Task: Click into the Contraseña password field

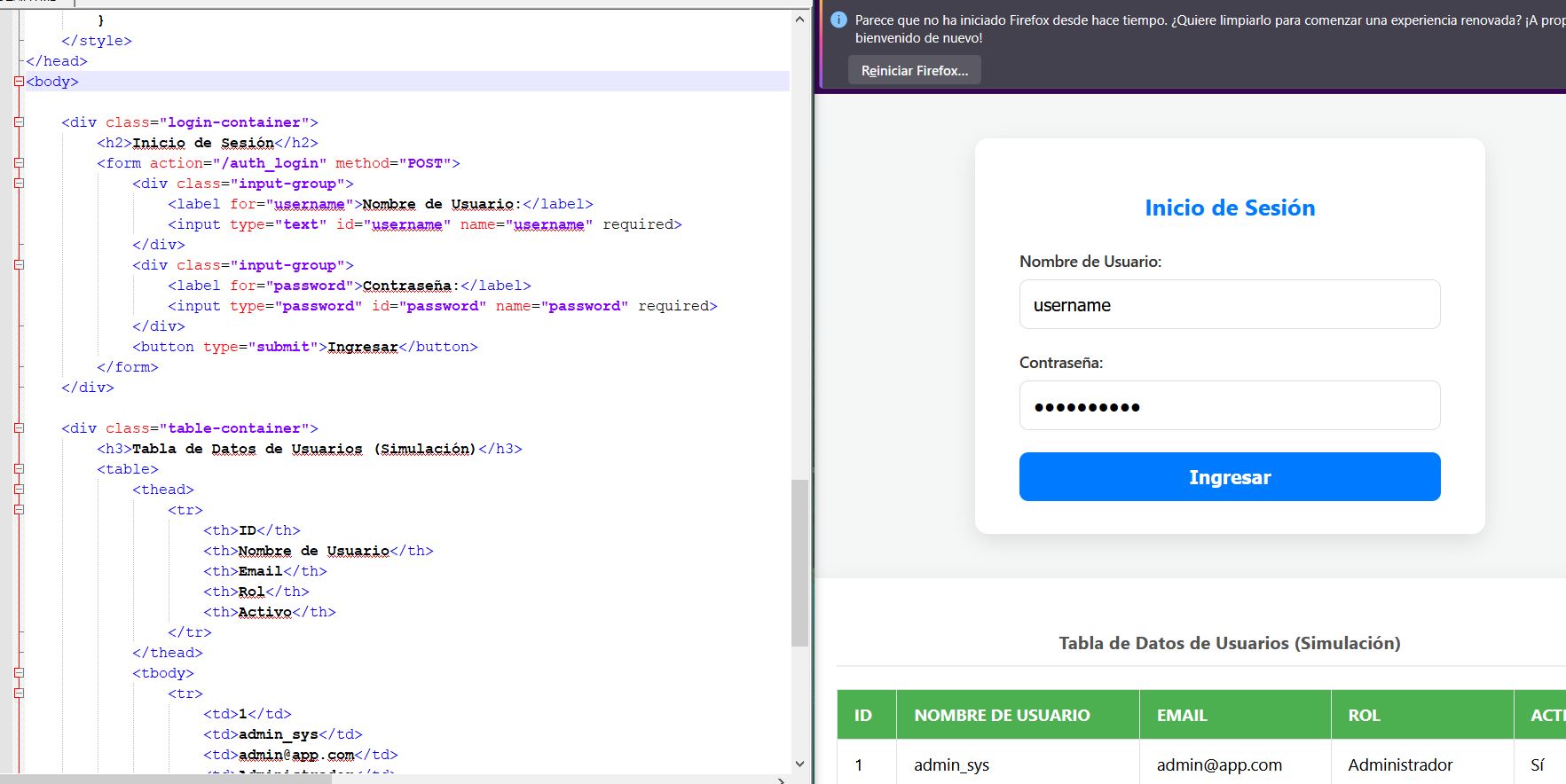Action: pyautogui.click(x=1229, y=406)
